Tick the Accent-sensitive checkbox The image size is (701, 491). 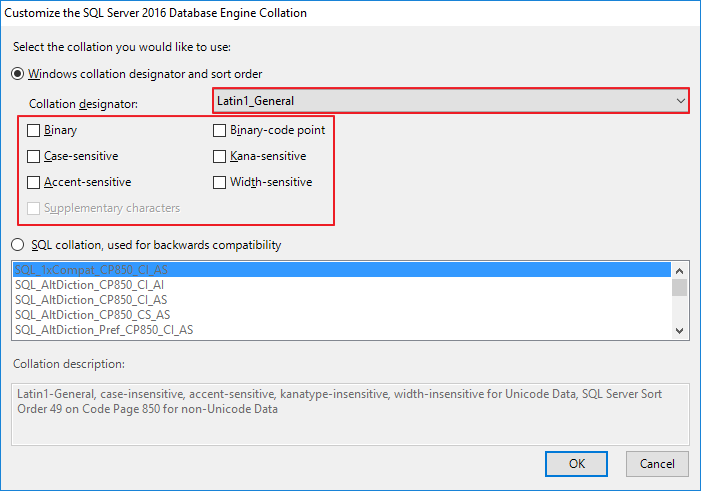(34, 182)
